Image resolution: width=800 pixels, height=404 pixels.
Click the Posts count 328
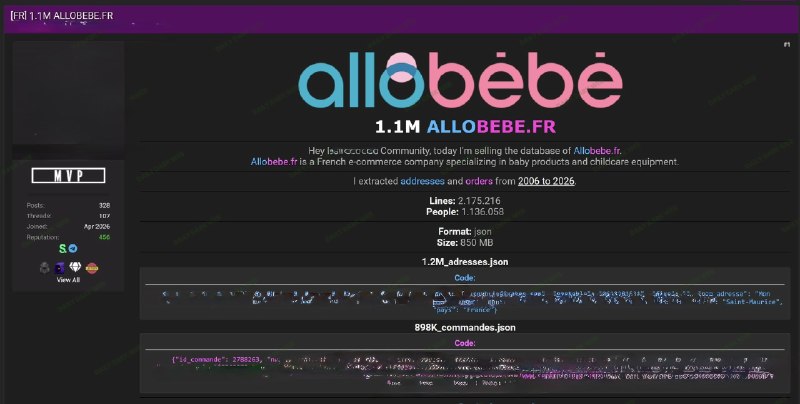tap(105, 206)
